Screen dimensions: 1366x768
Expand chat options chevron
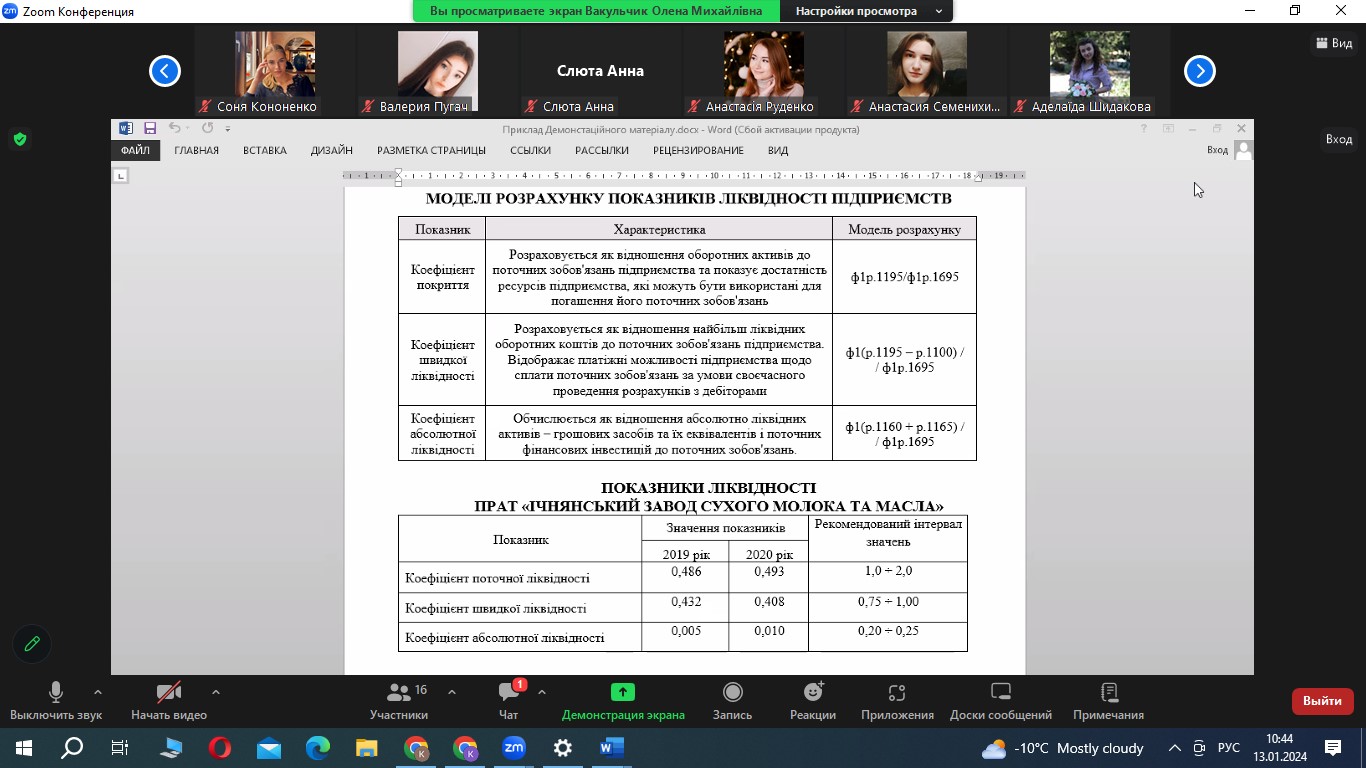tap(541, 692)
